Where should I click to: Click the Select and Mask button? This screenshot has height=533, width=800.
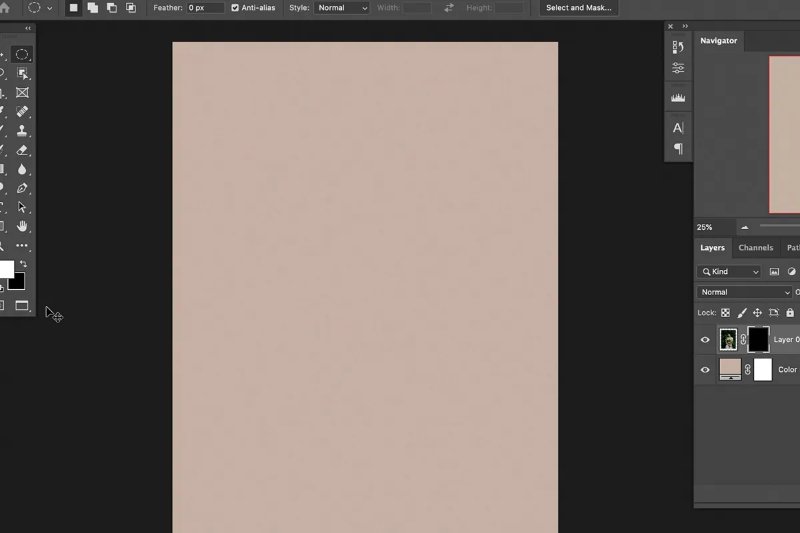coord(578,8)
